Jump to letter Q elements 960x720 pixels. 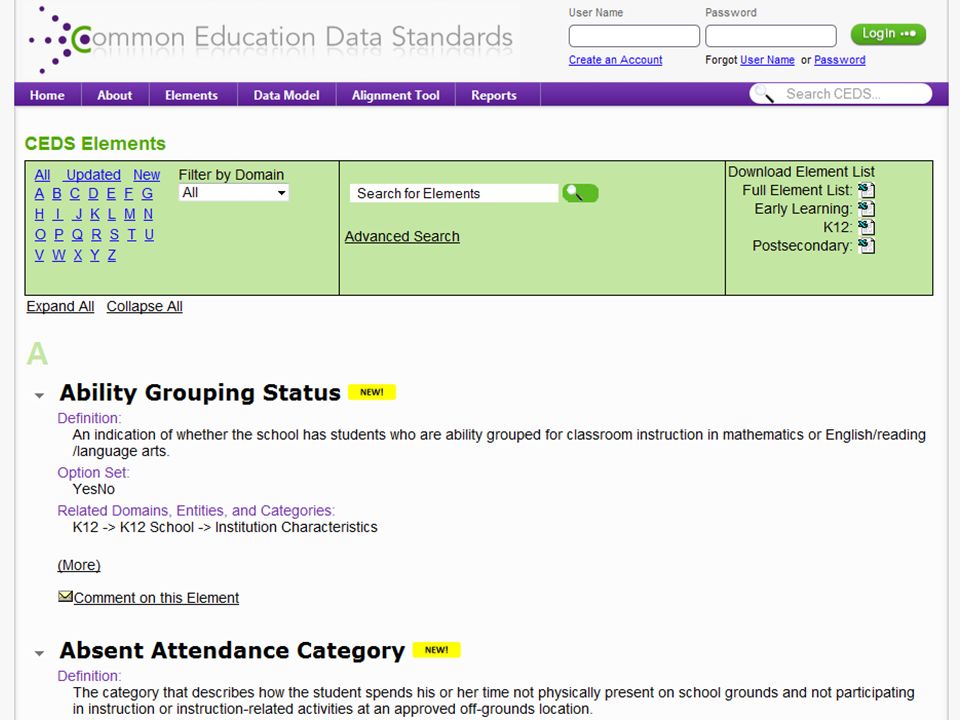77,234
